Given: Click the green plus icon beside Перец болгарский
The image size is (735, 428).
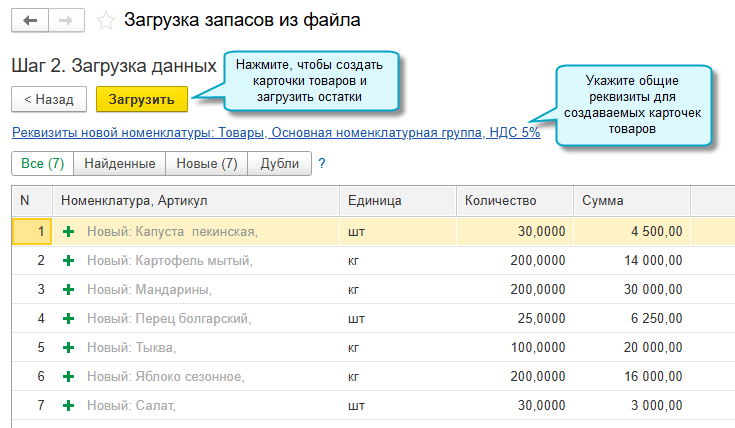Looking at the screenshot, I should pyautogui.click(x=69, y=319).
